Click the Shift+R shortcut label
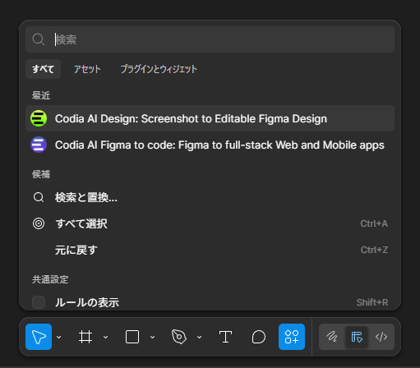 point(372,302)
